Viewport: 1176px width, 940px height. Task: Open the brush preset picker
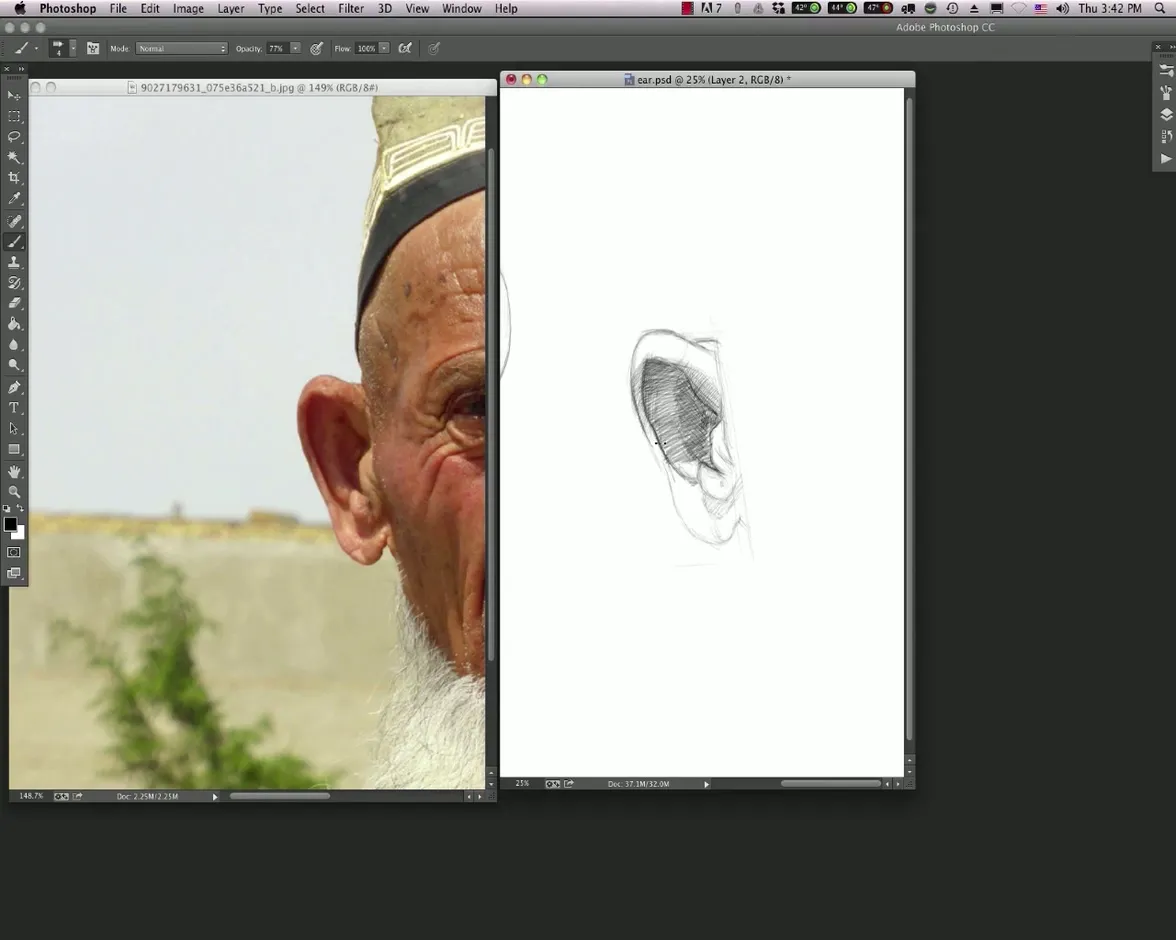click(61, 48)
